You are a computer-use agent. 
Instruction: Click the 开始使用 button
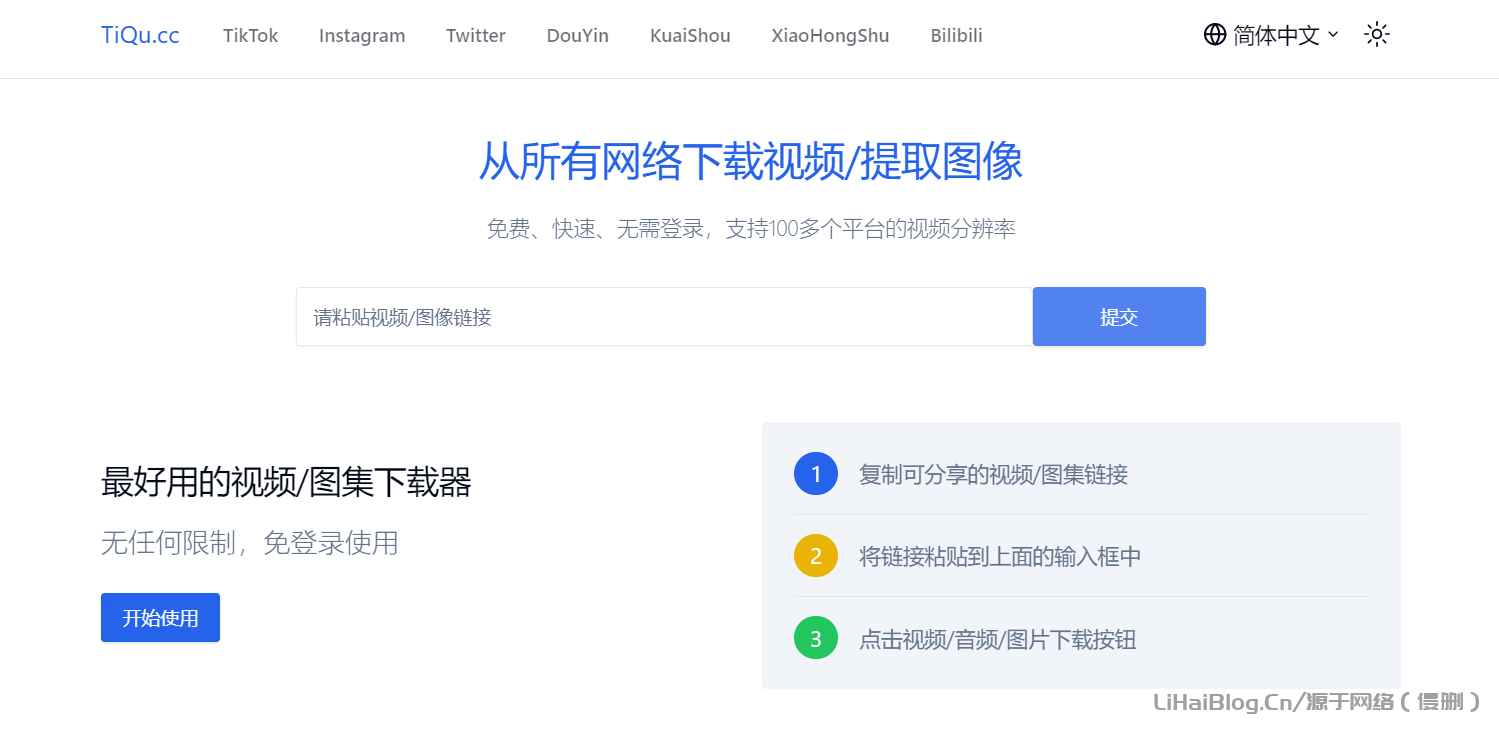pos(160,618)
